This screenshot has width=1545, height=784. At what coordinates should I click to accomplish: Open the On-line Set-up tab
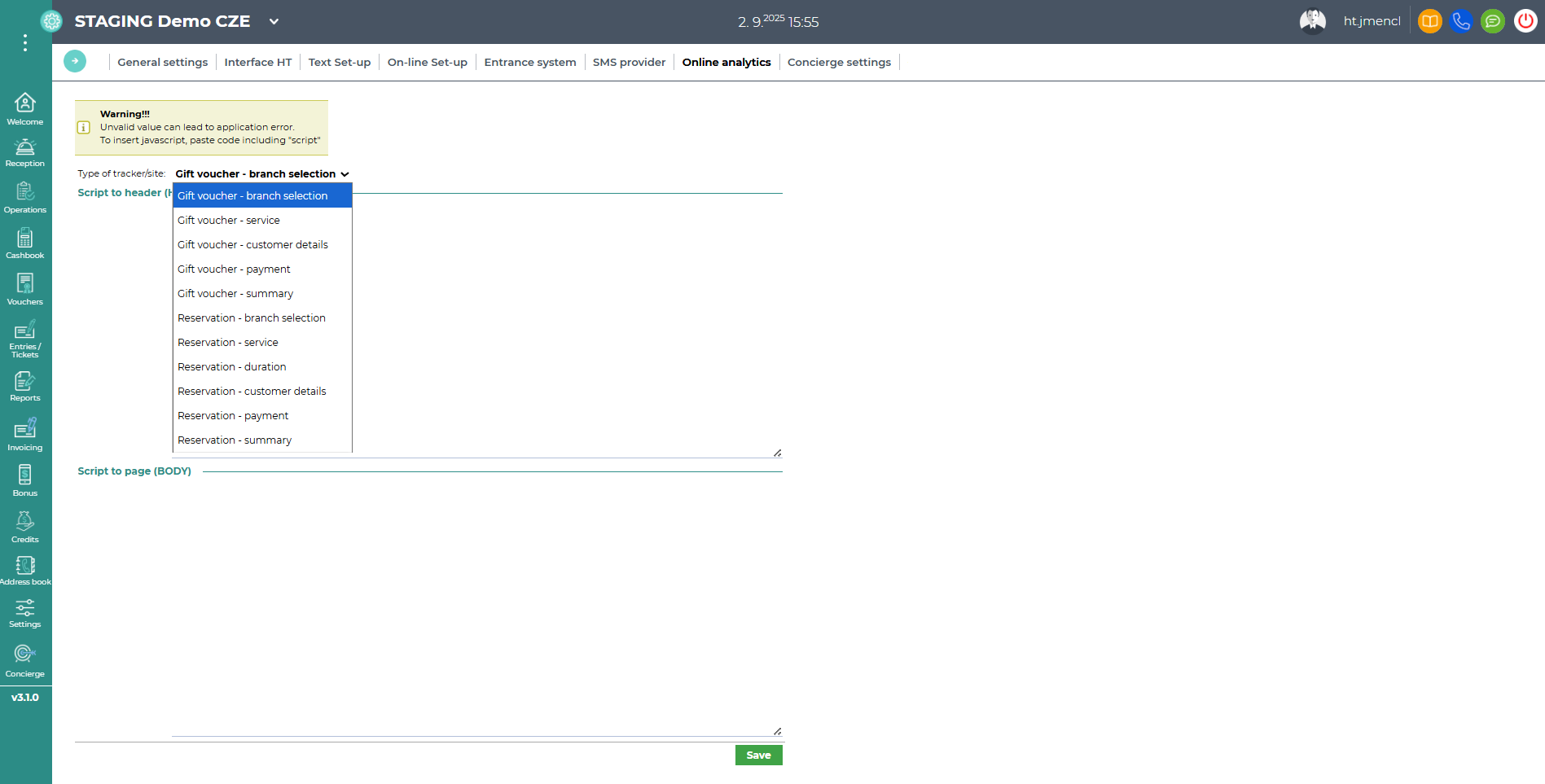tap(428, 62)
